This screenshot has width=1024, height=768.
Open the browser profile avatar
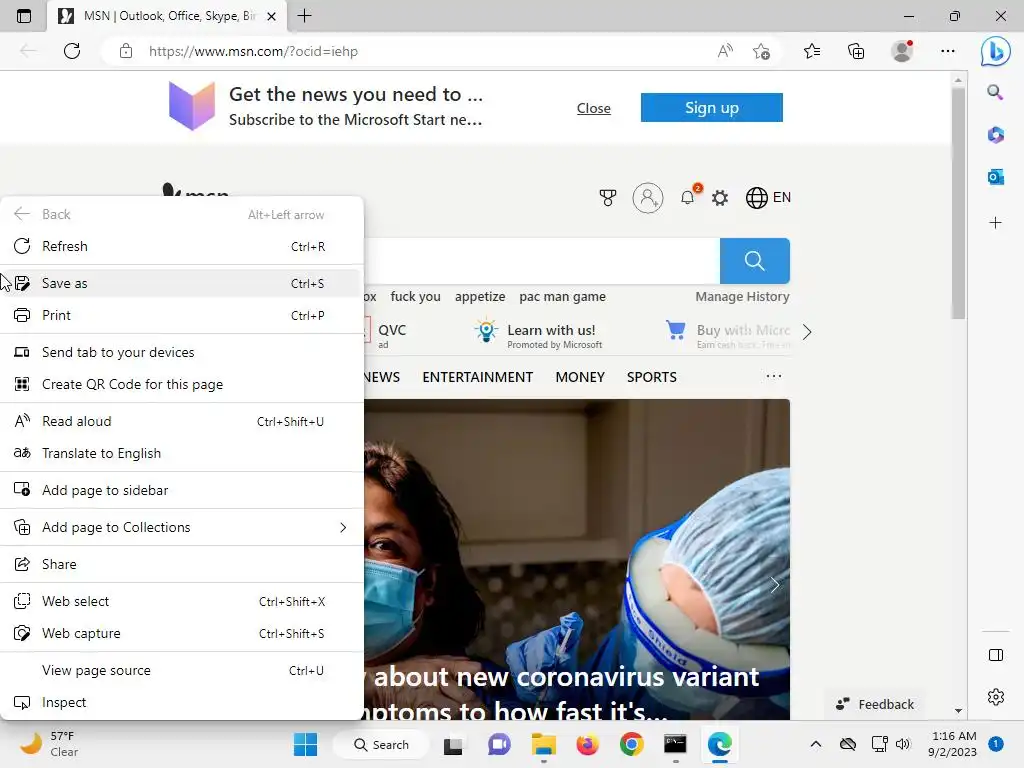[x=902, y=51]
